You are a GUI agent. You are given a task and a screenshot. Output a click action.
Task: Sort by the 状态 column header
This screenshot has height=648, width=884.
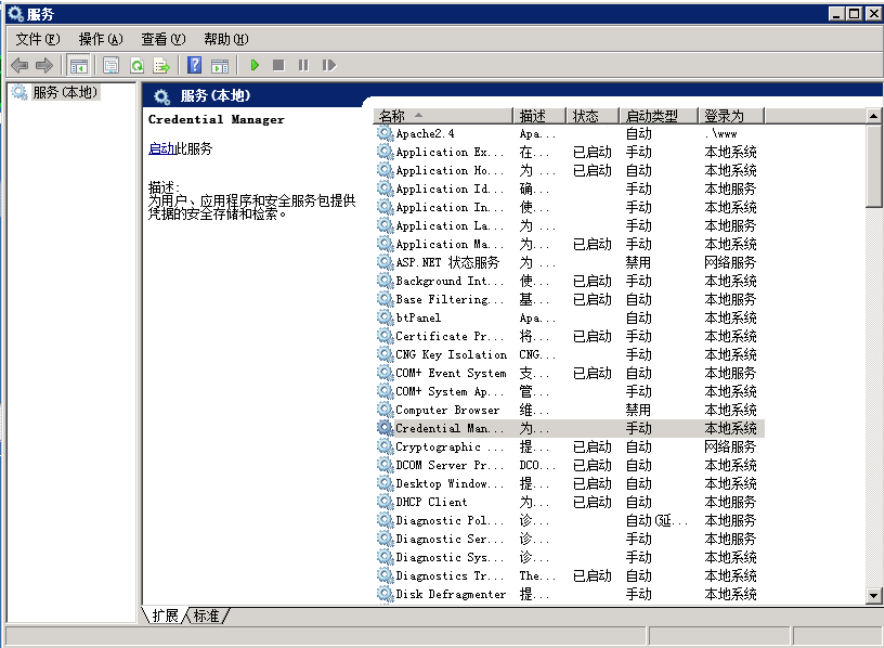(592, 116)
